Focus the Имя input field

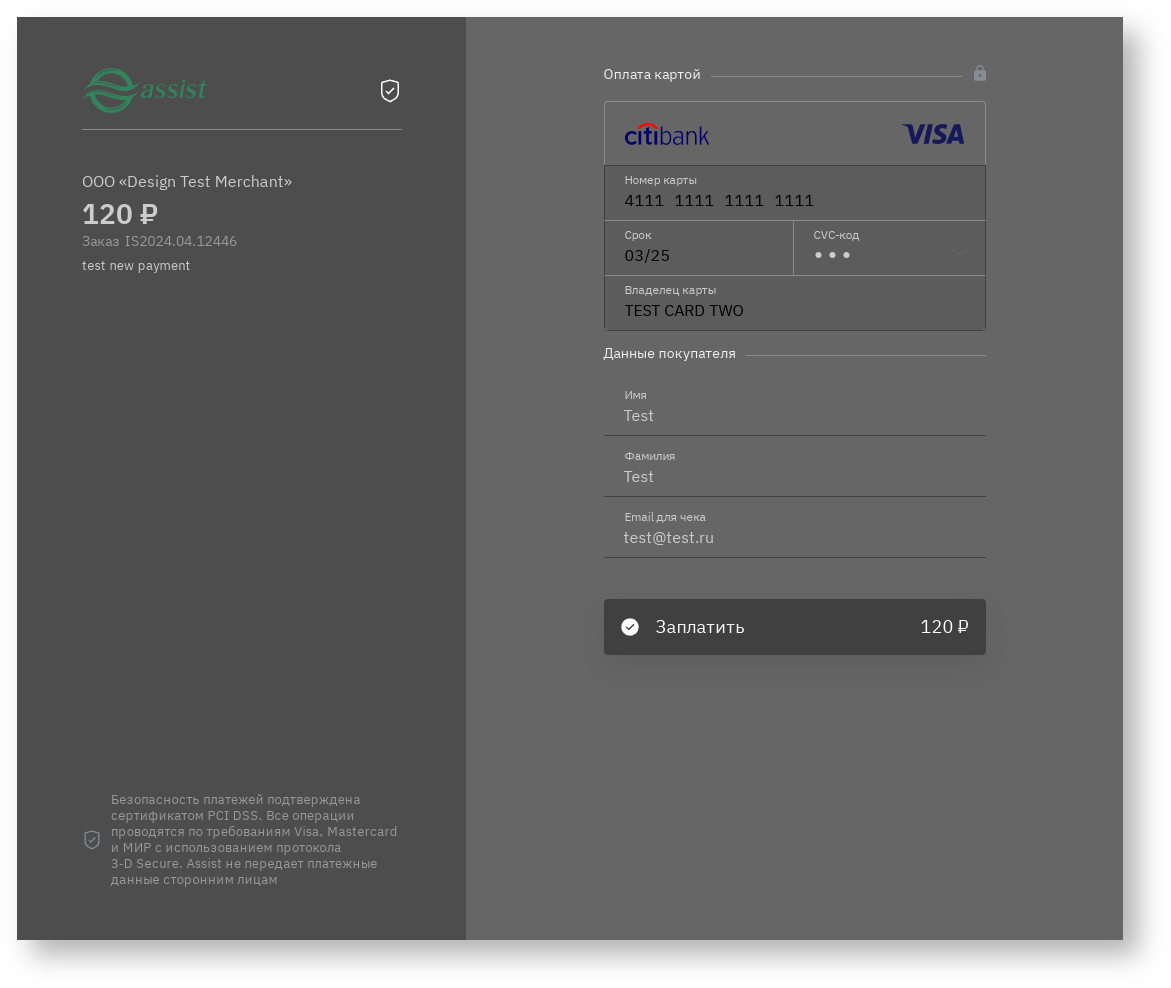click(794, 415)
